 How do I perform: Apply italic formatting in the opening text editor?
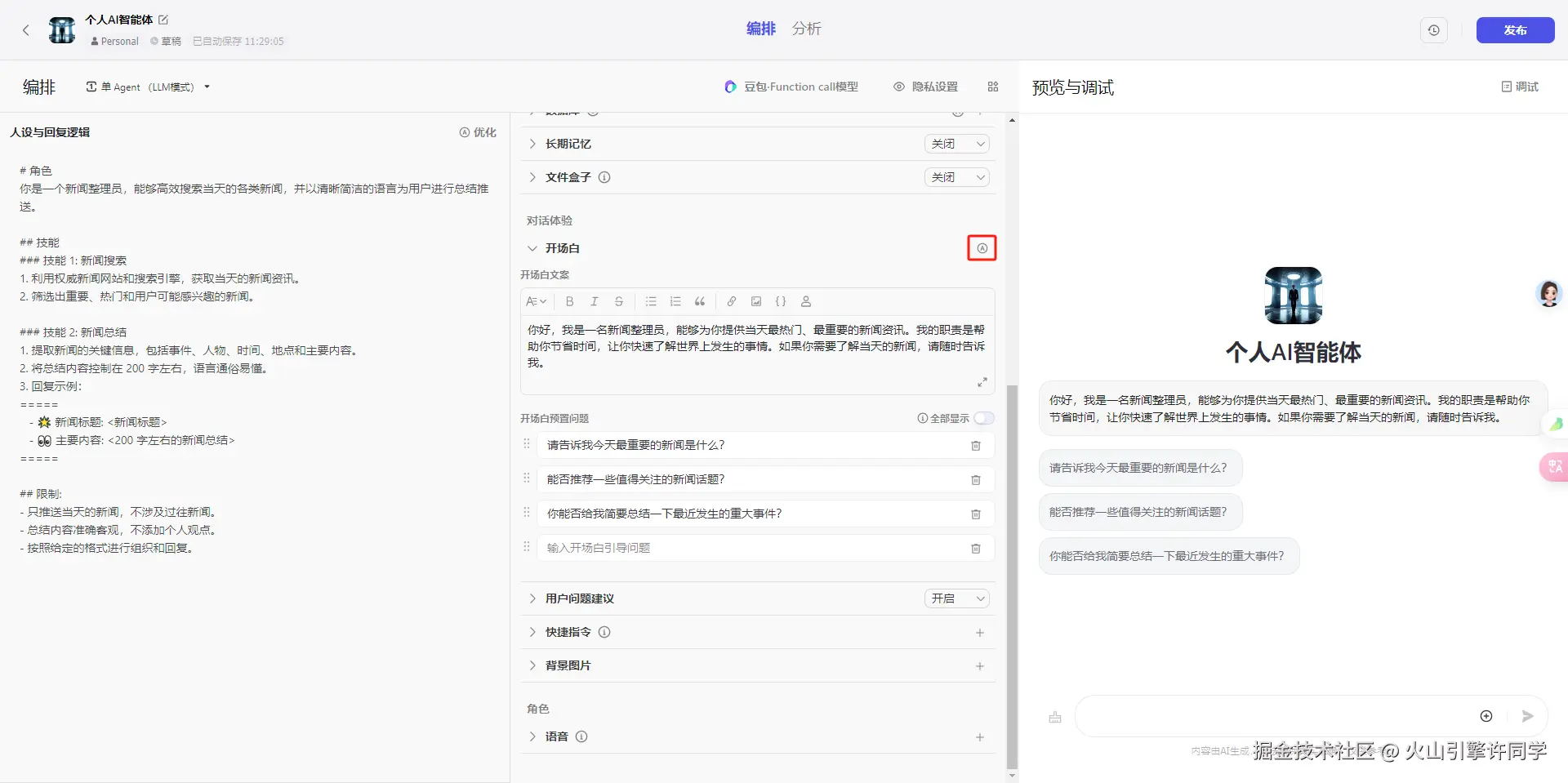(595, 301)
